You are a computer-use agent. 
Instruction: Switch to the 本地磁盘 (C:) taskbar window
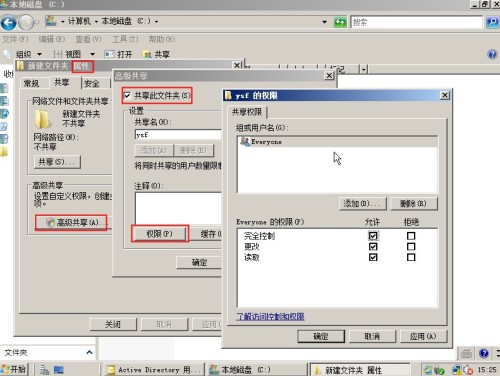tap(257, 370)
